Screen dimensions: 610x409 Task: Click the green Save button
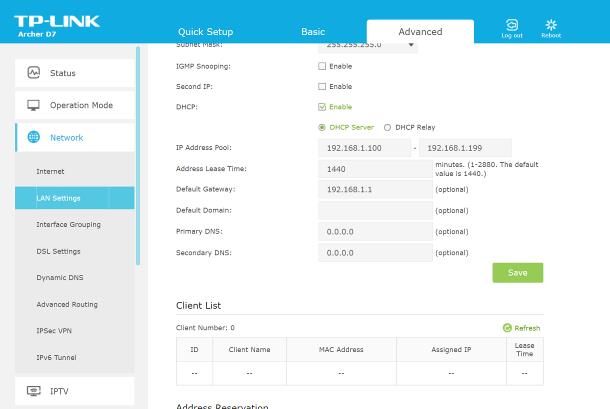click(x=518, y=273)
